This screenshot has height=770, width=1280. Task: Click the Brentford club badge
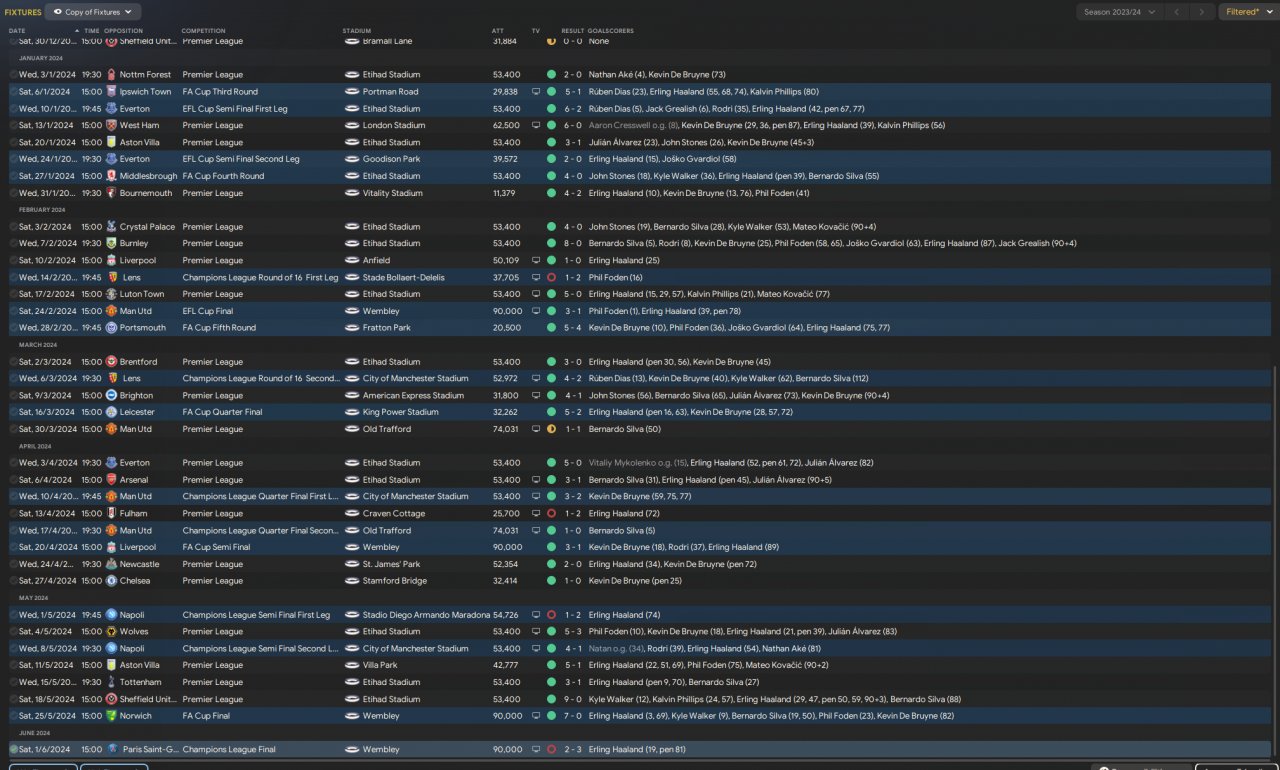(x=111, y=362)
